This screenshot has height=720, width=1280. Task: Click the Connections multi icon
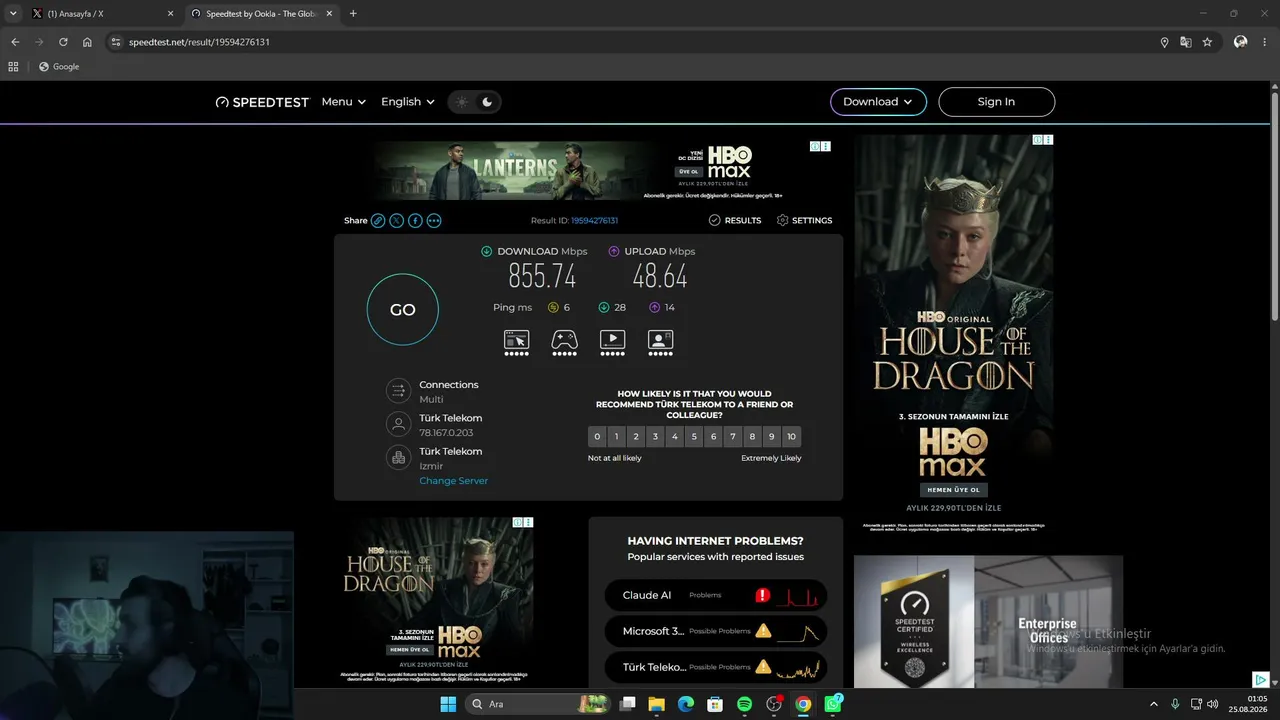pos(399,391)
